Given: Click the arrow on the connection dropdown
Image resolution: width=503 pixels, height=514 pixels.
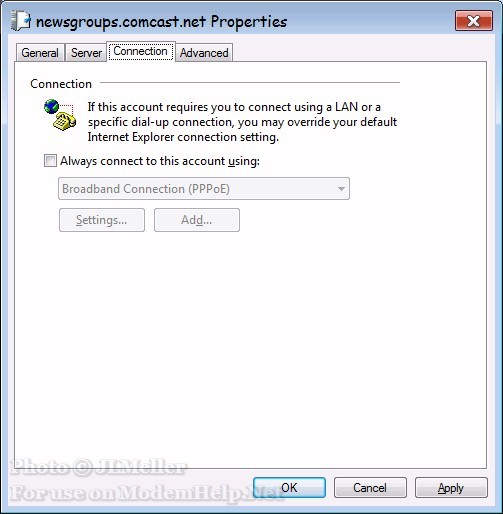Looking at the screenshot, I should 341,189.
